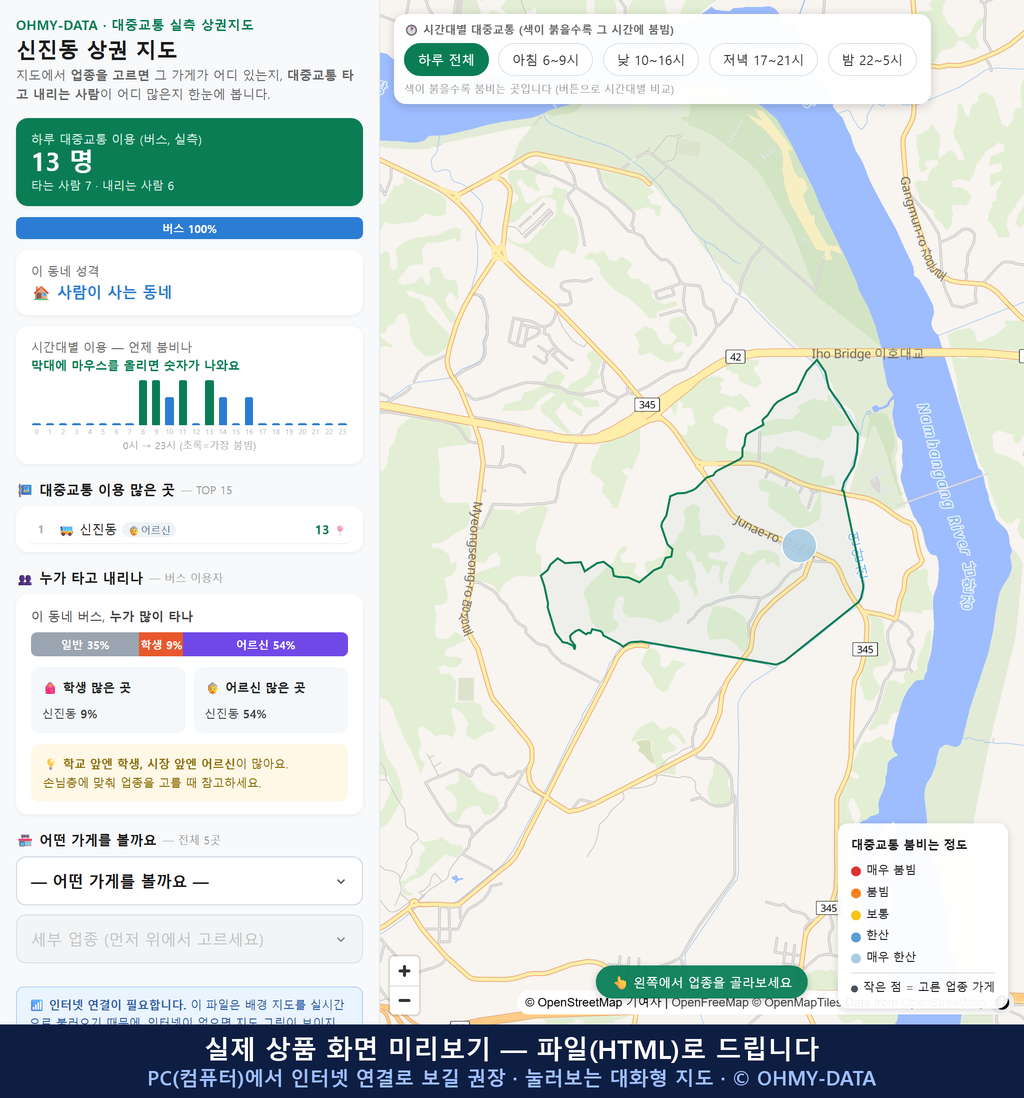Screen dimensions: 1024x1098
Task: Click the Junae-ro road label on map
Action: point(756,529)
